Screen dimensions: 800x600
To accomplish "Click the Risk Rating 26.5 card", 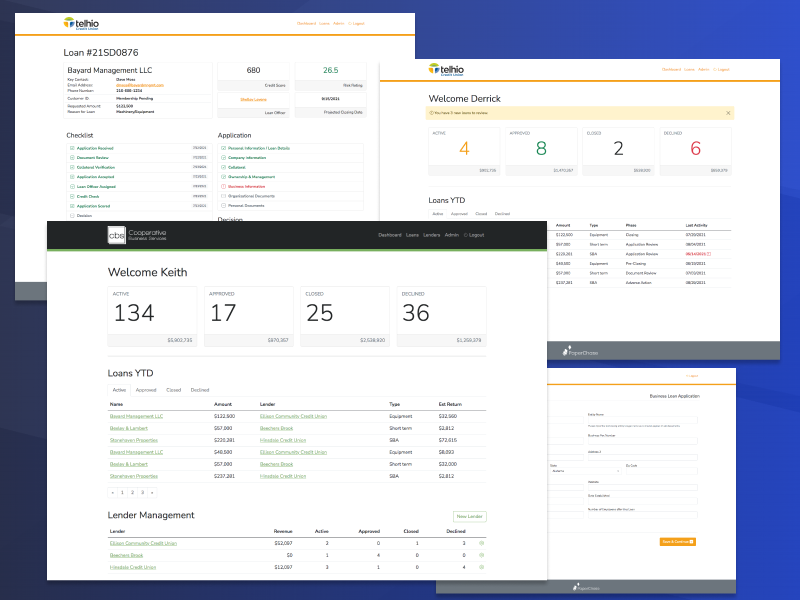I will pyautogui.click(x=331, y=77).
